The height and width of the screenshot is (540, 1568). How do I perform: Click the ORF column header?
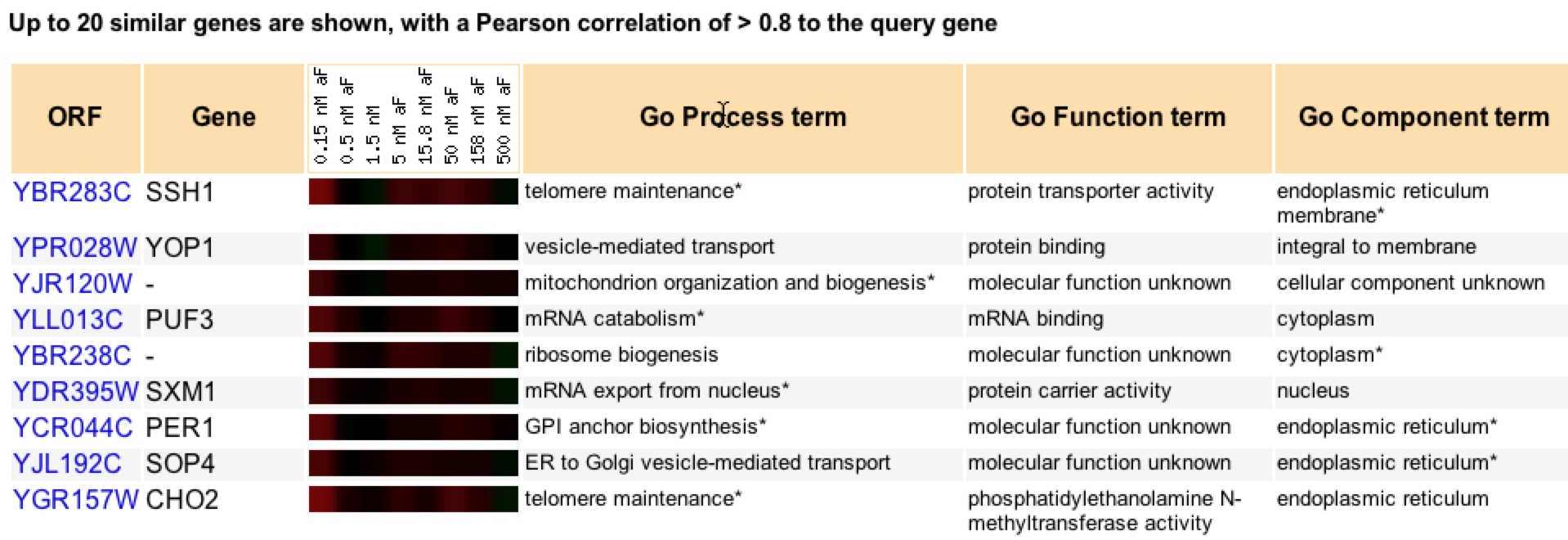[75, 118]
